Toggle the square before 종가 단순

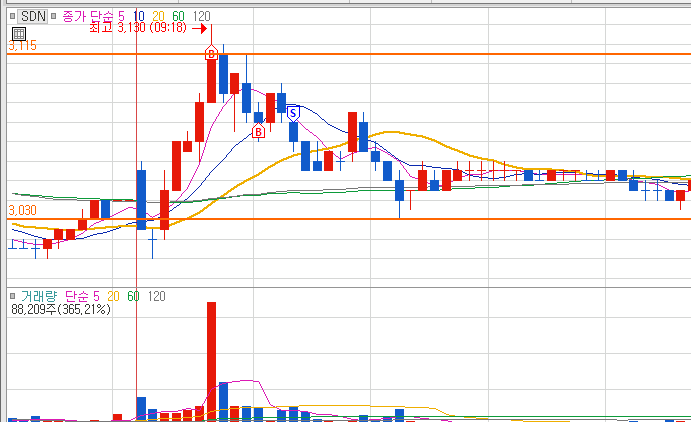53,16
